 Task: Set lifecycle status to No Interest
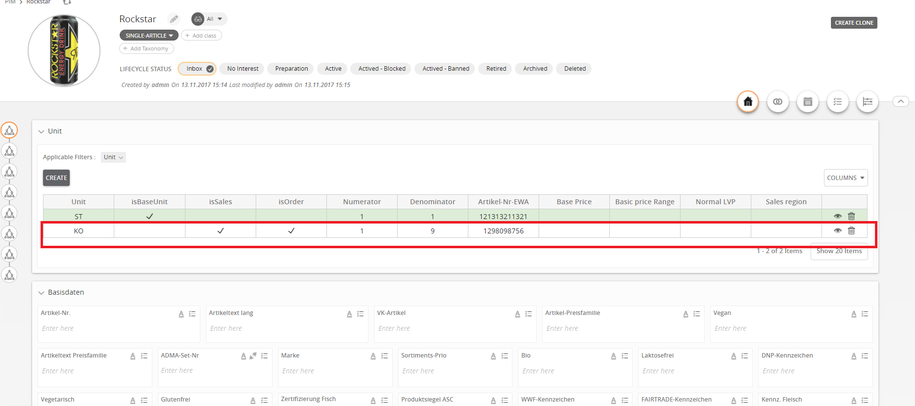(x=242, y=69)
